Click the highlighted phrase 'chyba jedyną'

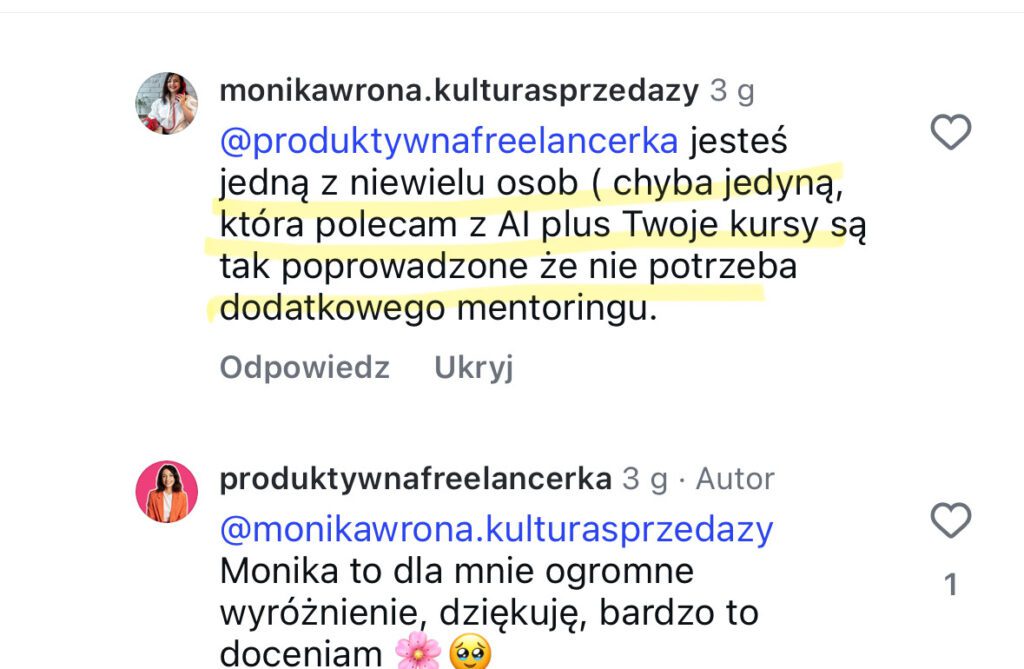tap(728, 184)
